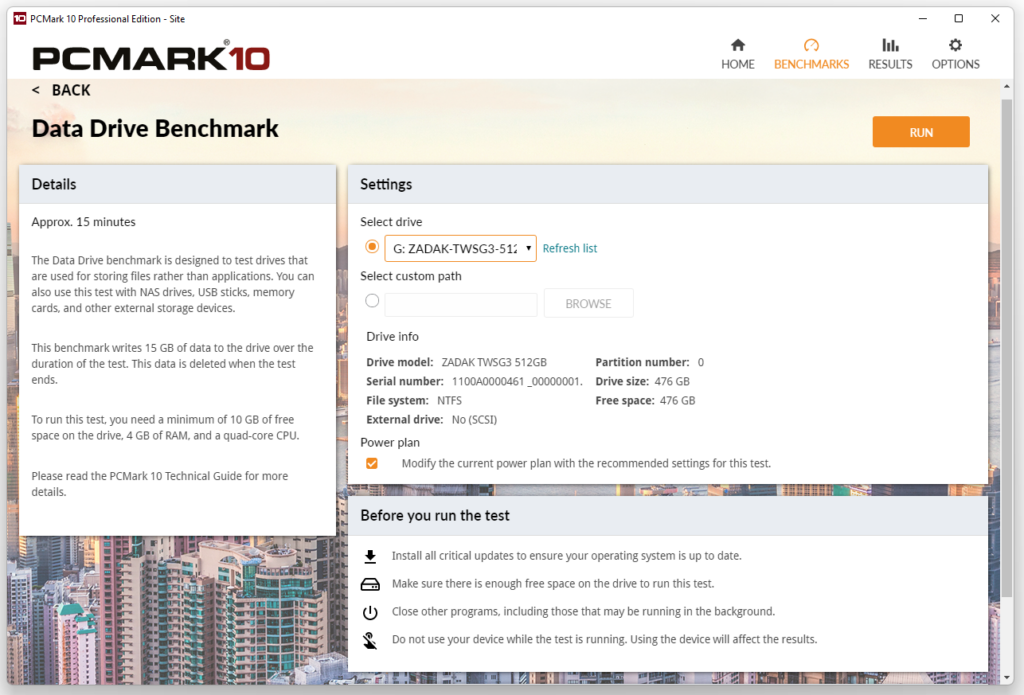Switch to the RESULTS menu label
The width and height of the screenshot is (1024, 695).
pos(890,64)
